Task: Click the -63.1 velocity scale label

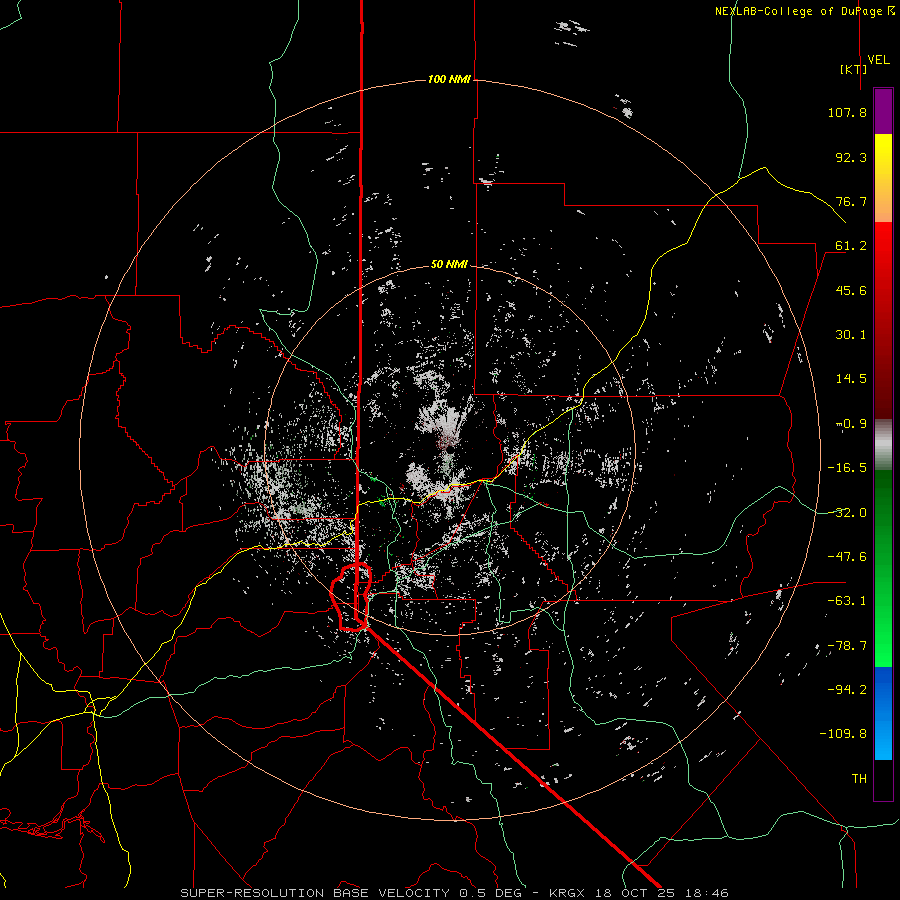Action: (x=847, y=601)
